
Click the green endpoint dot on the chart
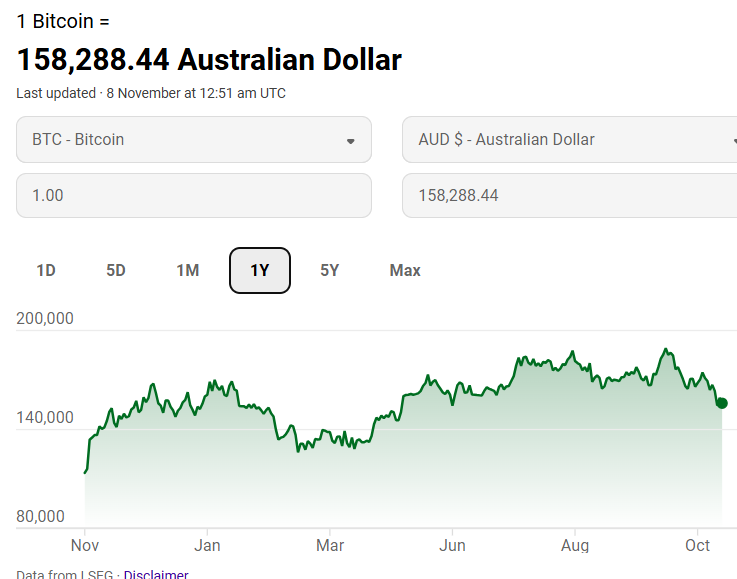(722, 403)
